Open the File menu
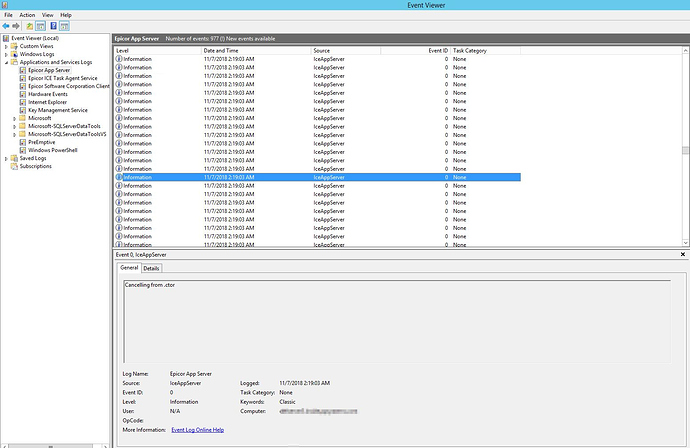The width and height of the screenshot is (690, 448). [8, 15]
